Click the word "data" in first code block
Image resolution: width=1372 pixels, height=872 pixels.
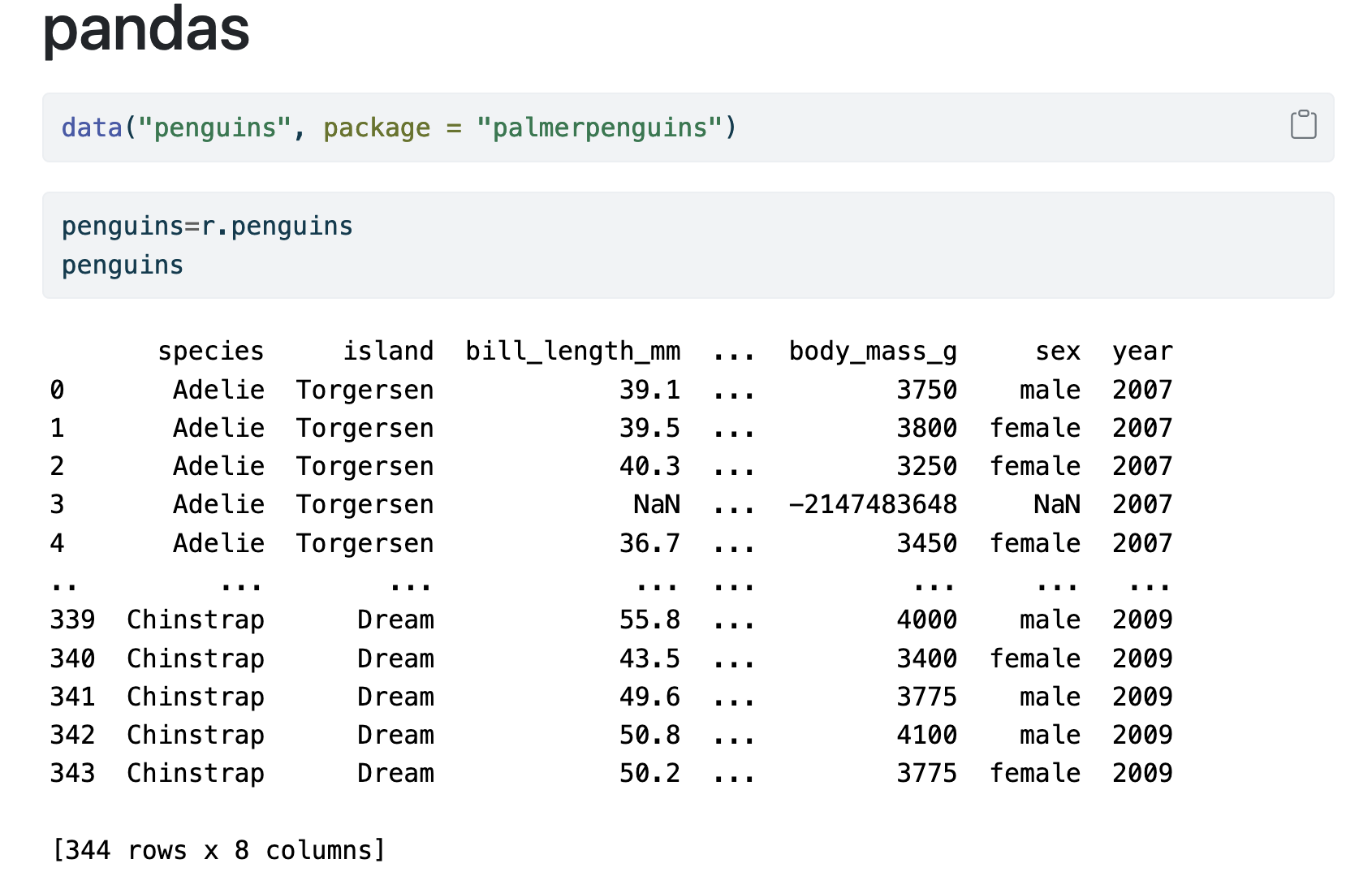[x=91, y=128]
